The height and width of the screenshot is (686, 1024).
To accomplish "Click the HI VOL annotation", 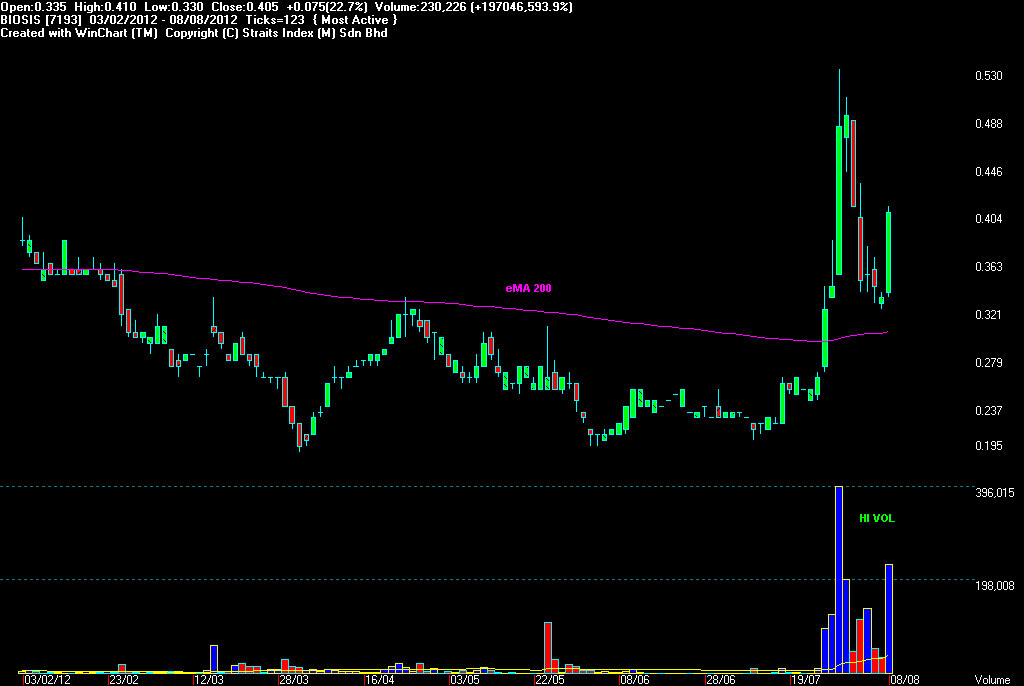I will [x=877, y=518].
